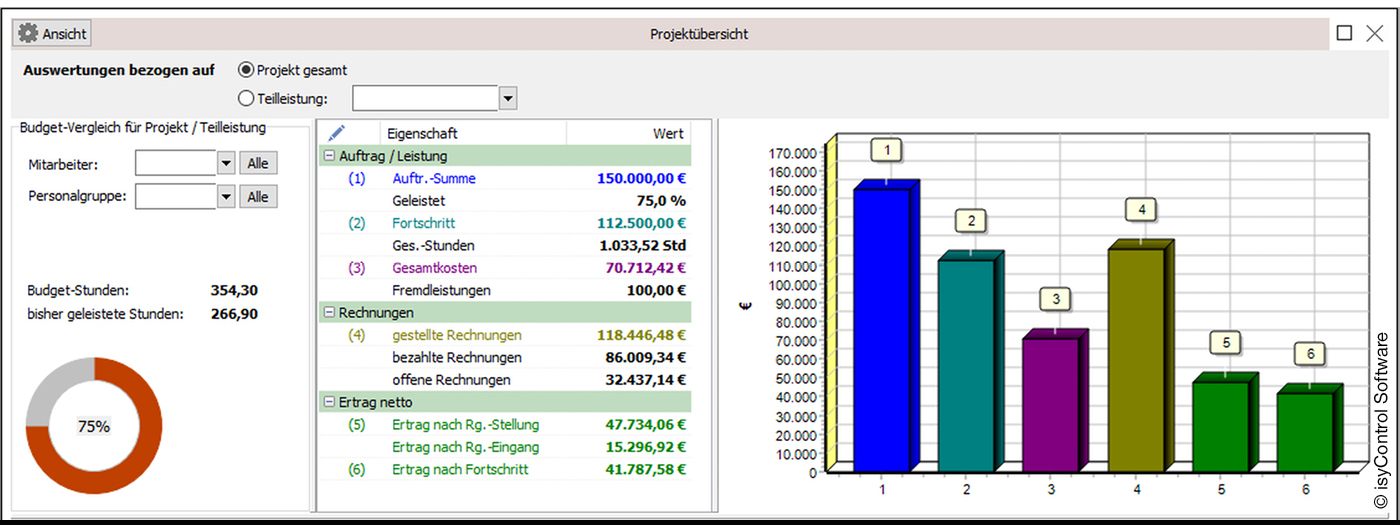Click the gear icon on Ansicht button
This screenshot has width=1400, height=525.
point(27,34)
